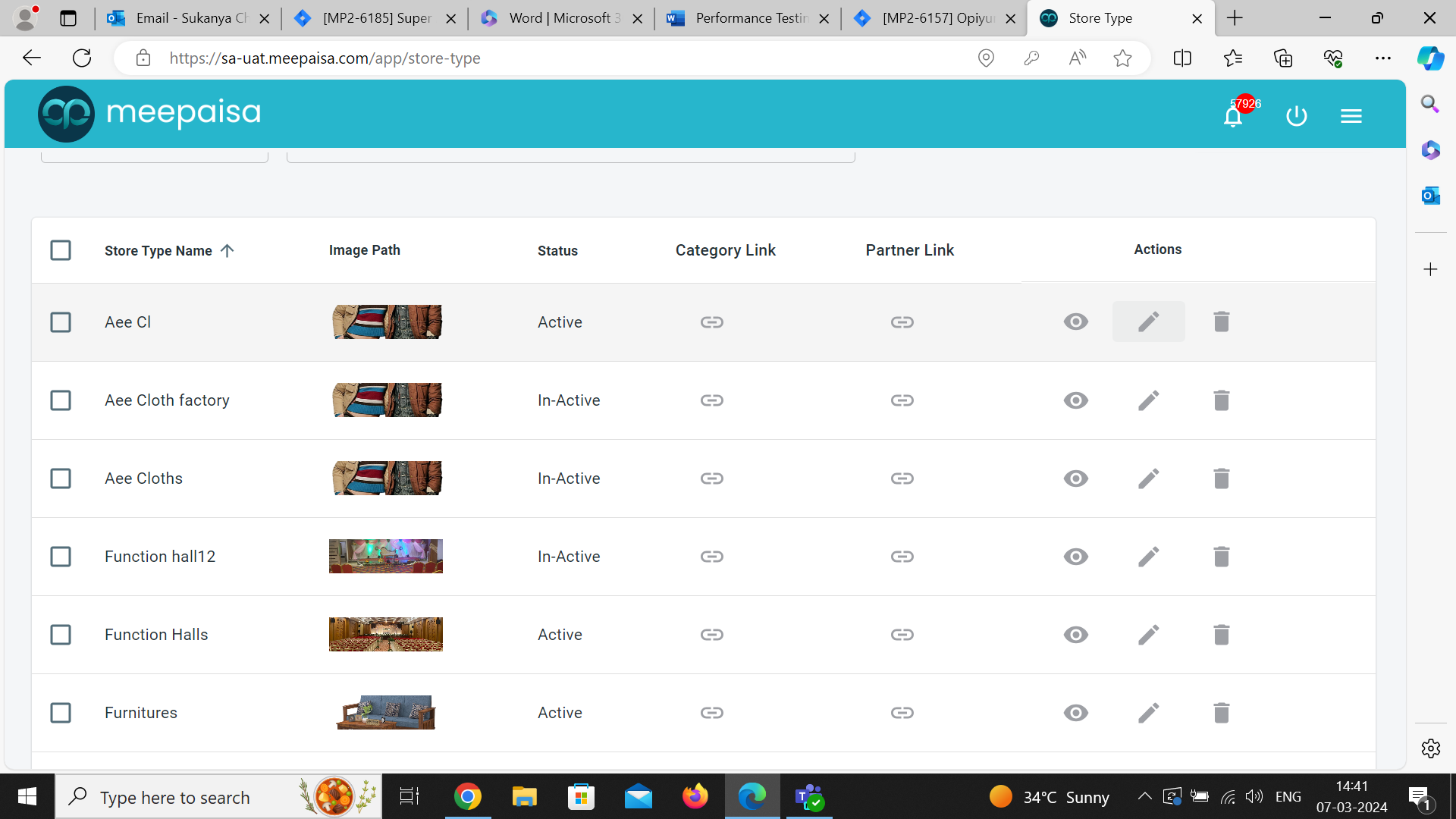This screenshot has width=1456, height=819.
Task: Open partner link for Function Halls
Action: 902,635
